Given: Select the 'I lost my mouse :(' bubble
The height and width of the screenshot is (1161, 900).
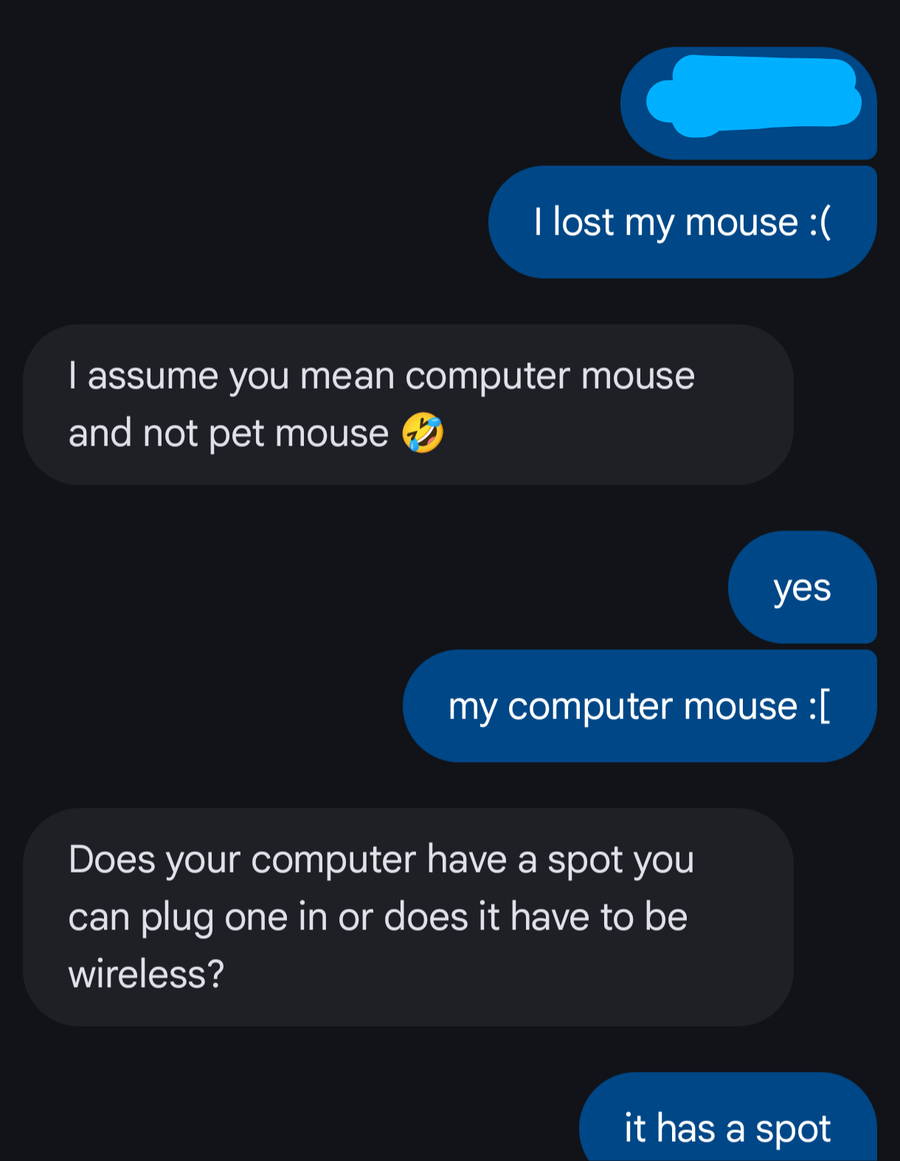Looking at the screenshot, I should [x=682, y=222].
